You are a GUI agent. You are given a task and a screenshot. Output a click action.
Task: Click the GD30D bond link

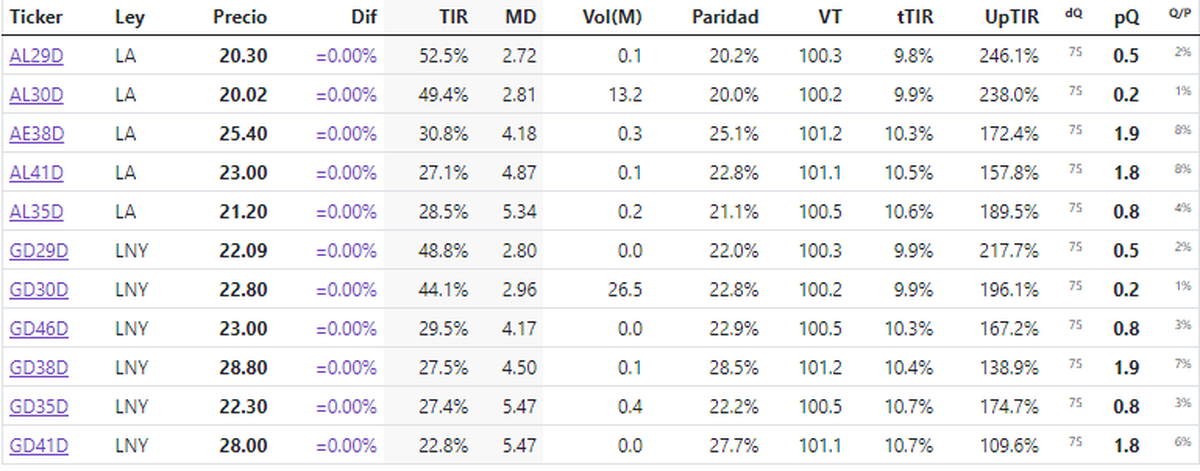click(38, 290)
